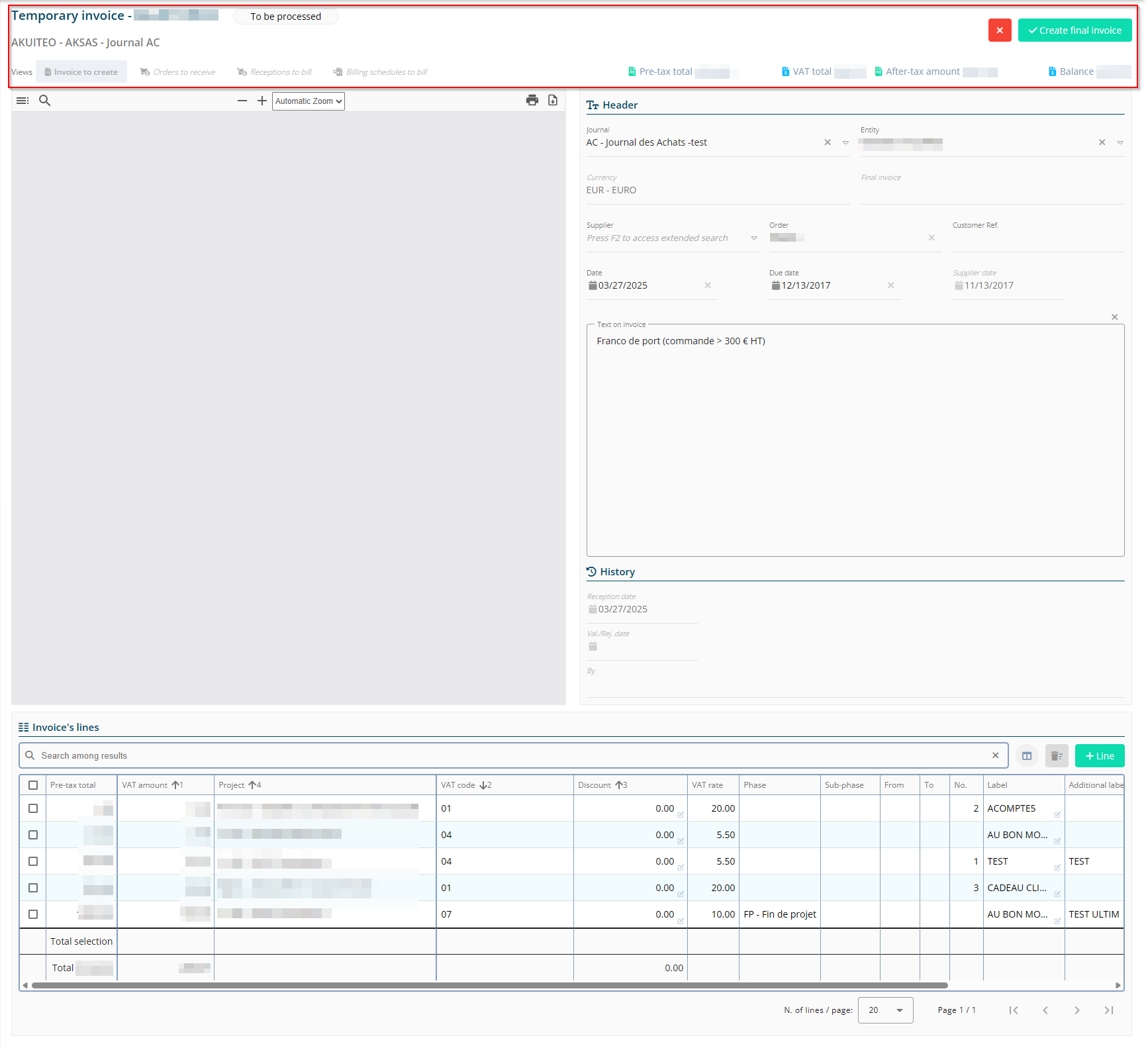Clear the invoice Date value
Image resolution: width=1148 pixels, height=1048 pixels.
708,285
